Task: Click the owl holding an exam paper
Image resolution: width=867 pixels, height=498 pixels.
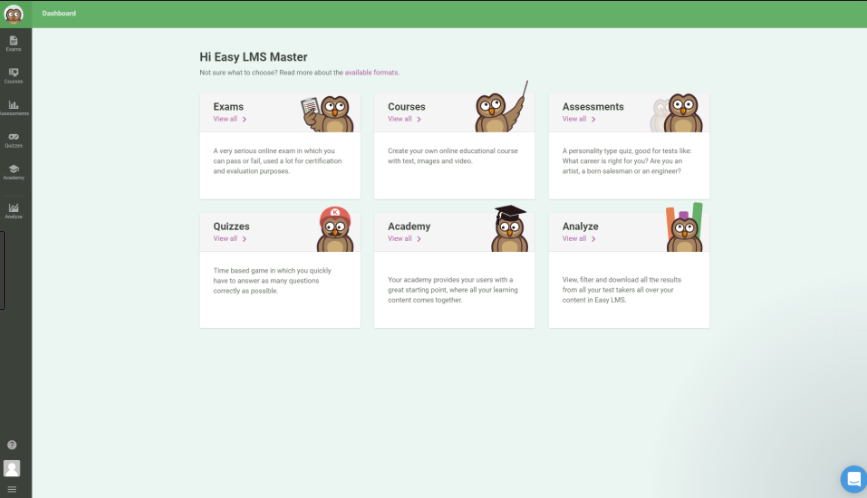Action: tap(328, 113)
